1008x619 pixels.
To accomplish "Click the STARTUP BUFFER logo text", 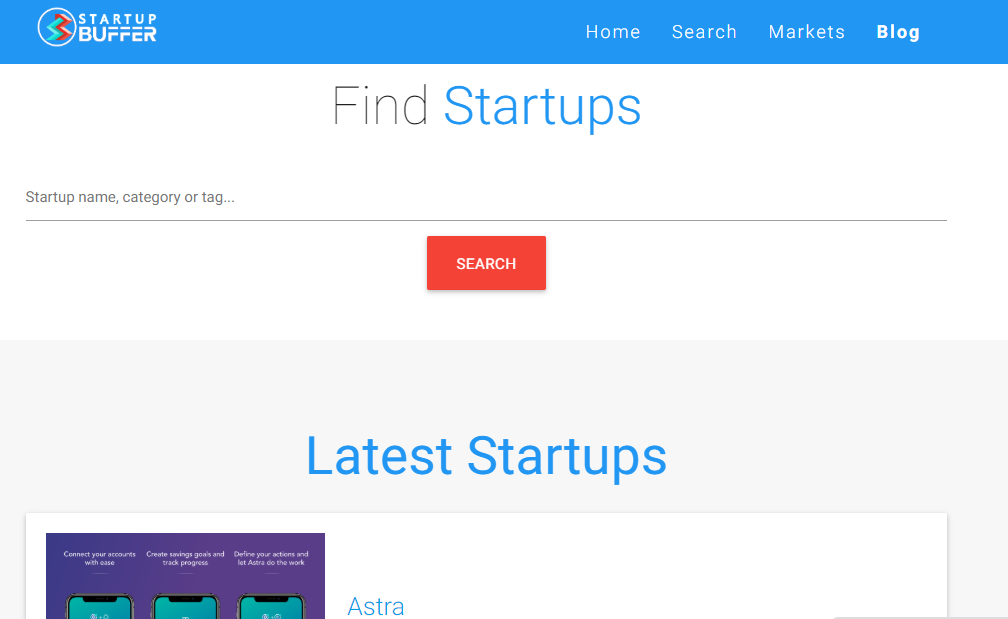I will click(117, 28).
